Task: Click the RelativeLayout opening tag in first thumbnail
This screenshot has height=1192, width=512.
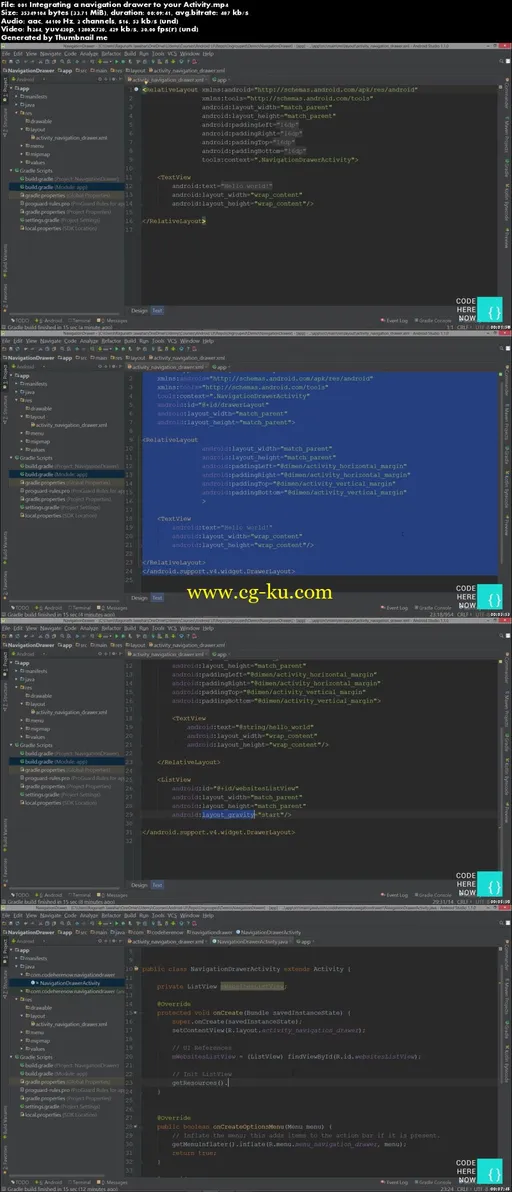Action: point(172,89)
